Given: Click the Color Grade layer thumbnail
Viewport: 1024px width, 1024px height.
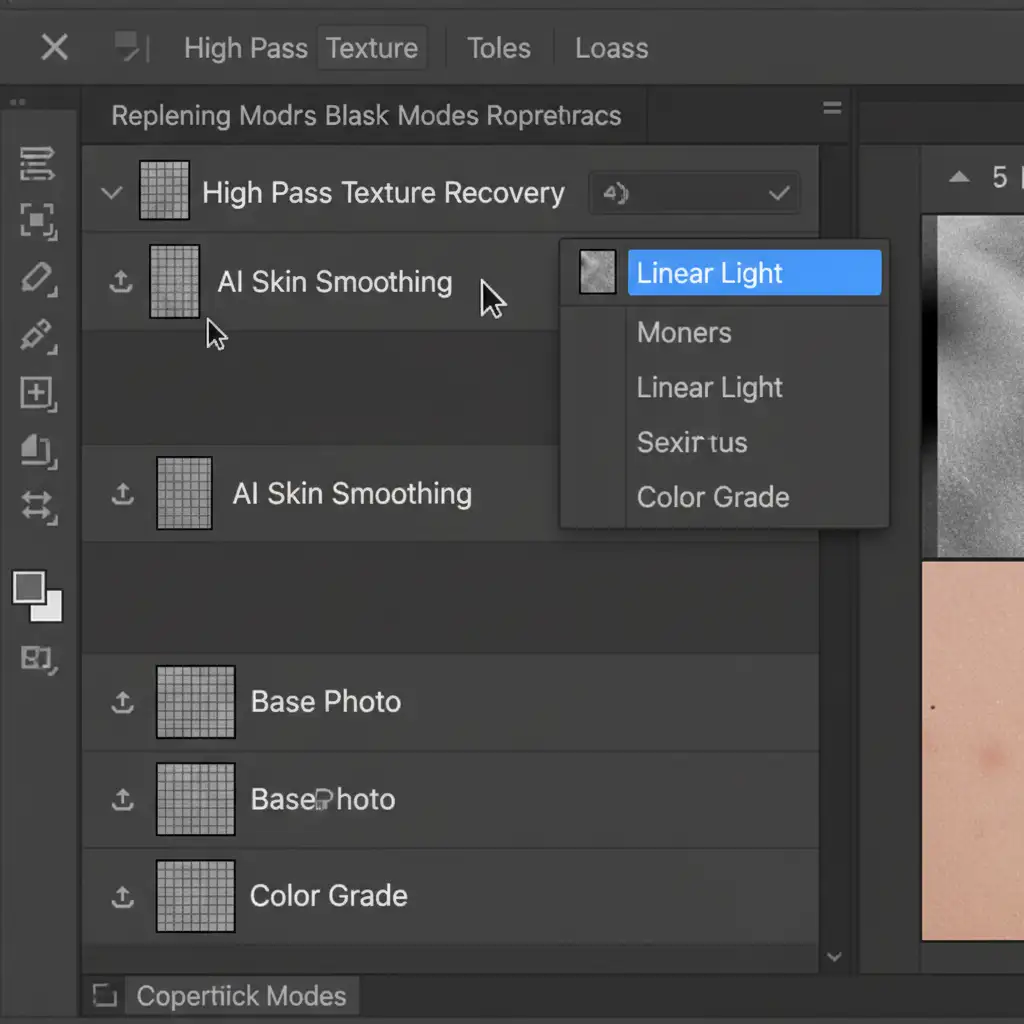Looking at the screenshot, I should 196,896.
